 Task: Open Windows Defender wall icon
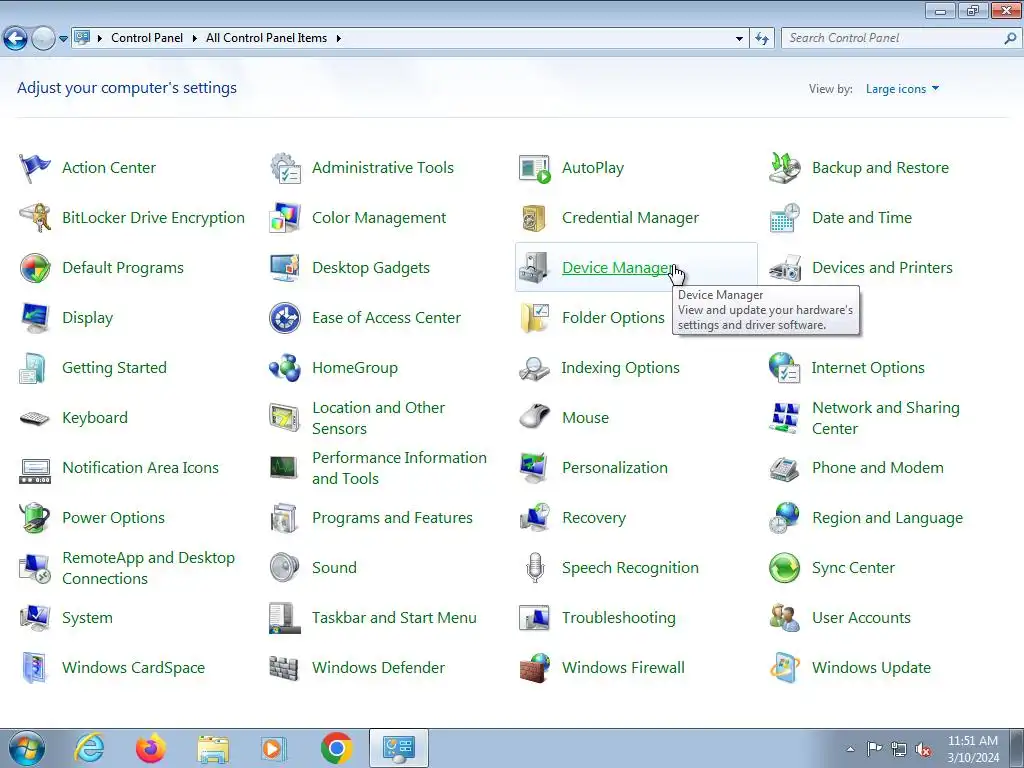tap(285, 667)
